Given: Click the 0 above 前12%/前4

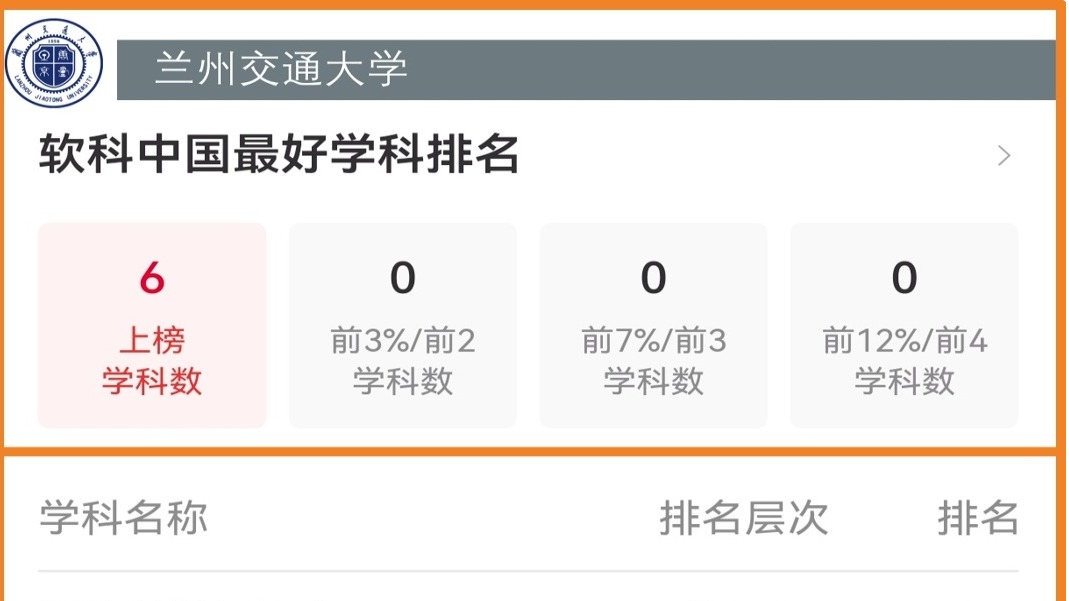Looking at the screenshot, I should click(905, 279).
